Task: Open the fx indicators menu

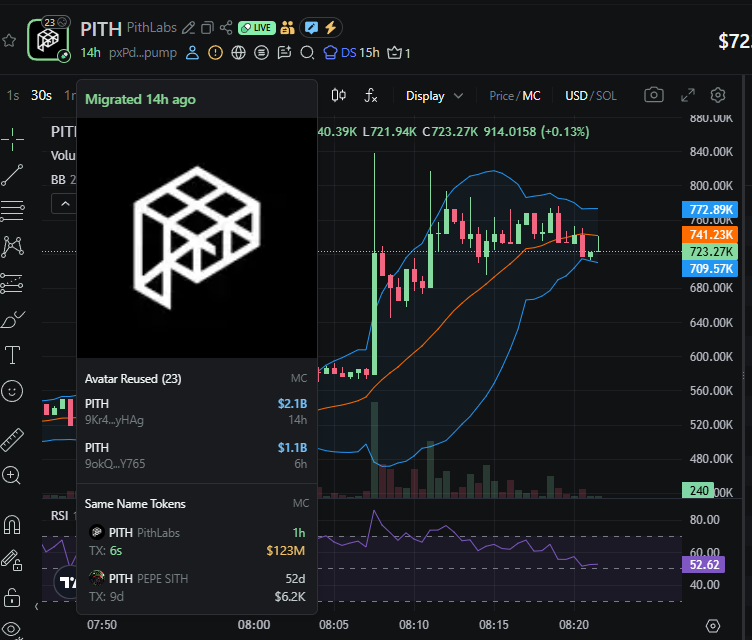Action: point(371,95)
